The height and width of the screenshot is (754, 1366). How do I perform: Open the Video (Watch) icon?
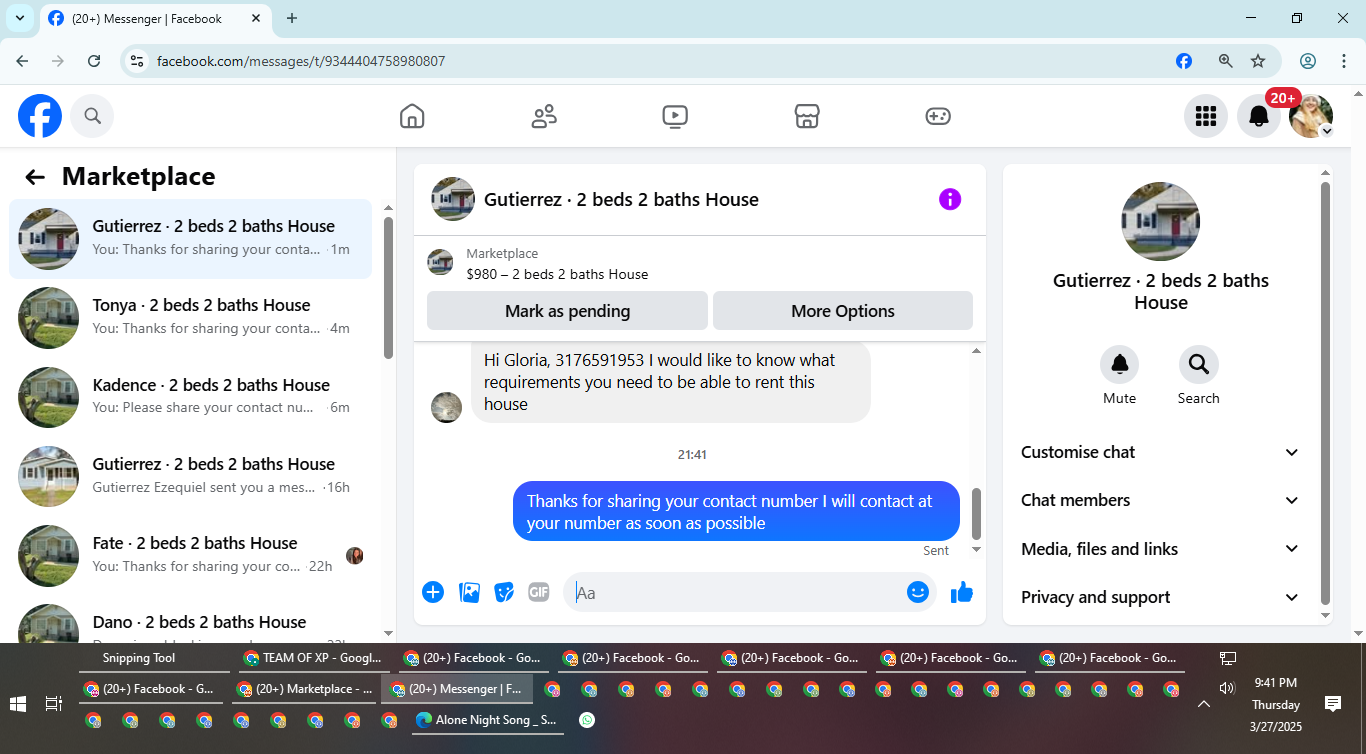pyautogui.click(x=675, y=117)
